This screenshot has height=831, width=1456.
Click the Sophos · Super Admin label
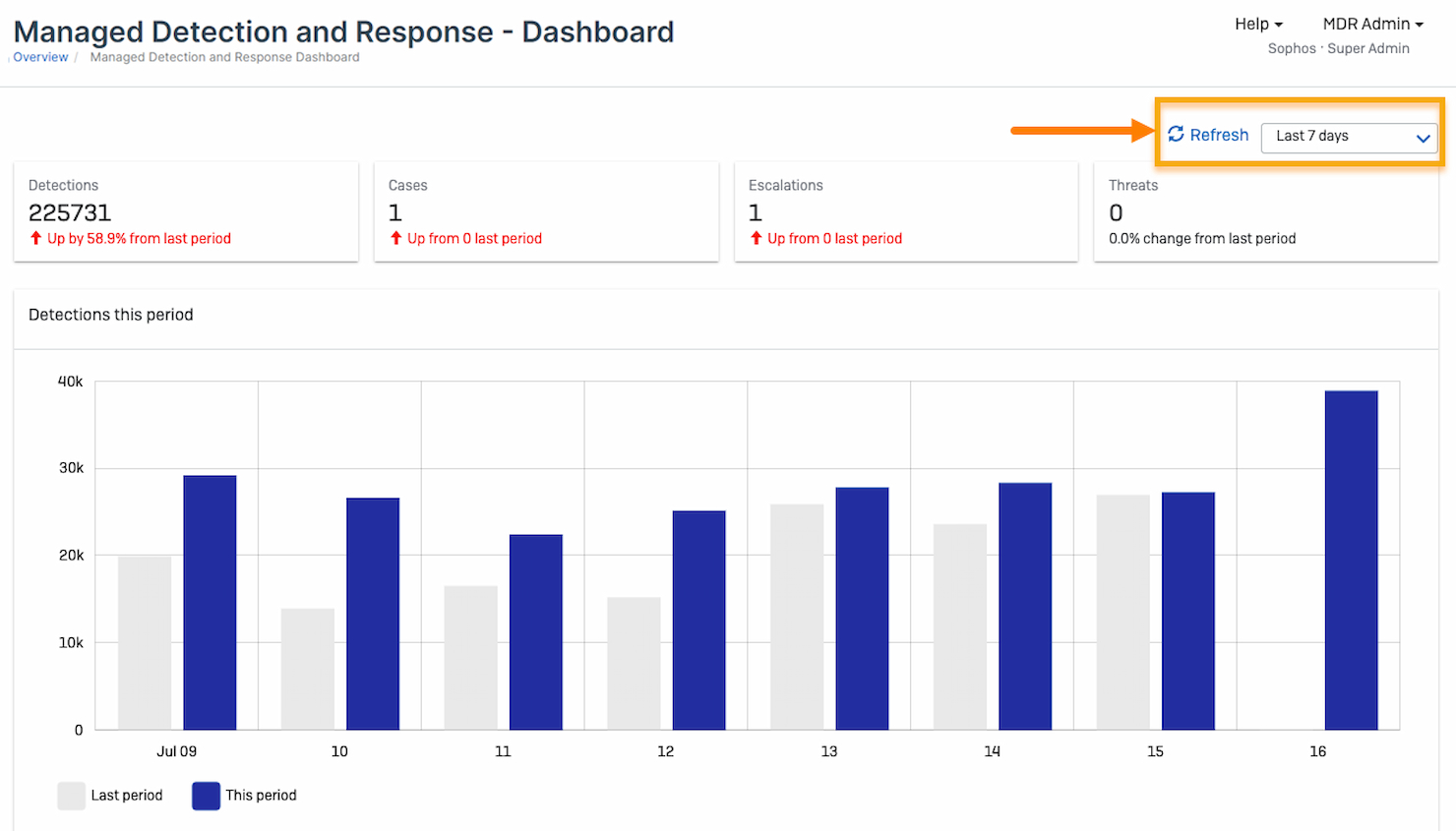[1339, 48]
